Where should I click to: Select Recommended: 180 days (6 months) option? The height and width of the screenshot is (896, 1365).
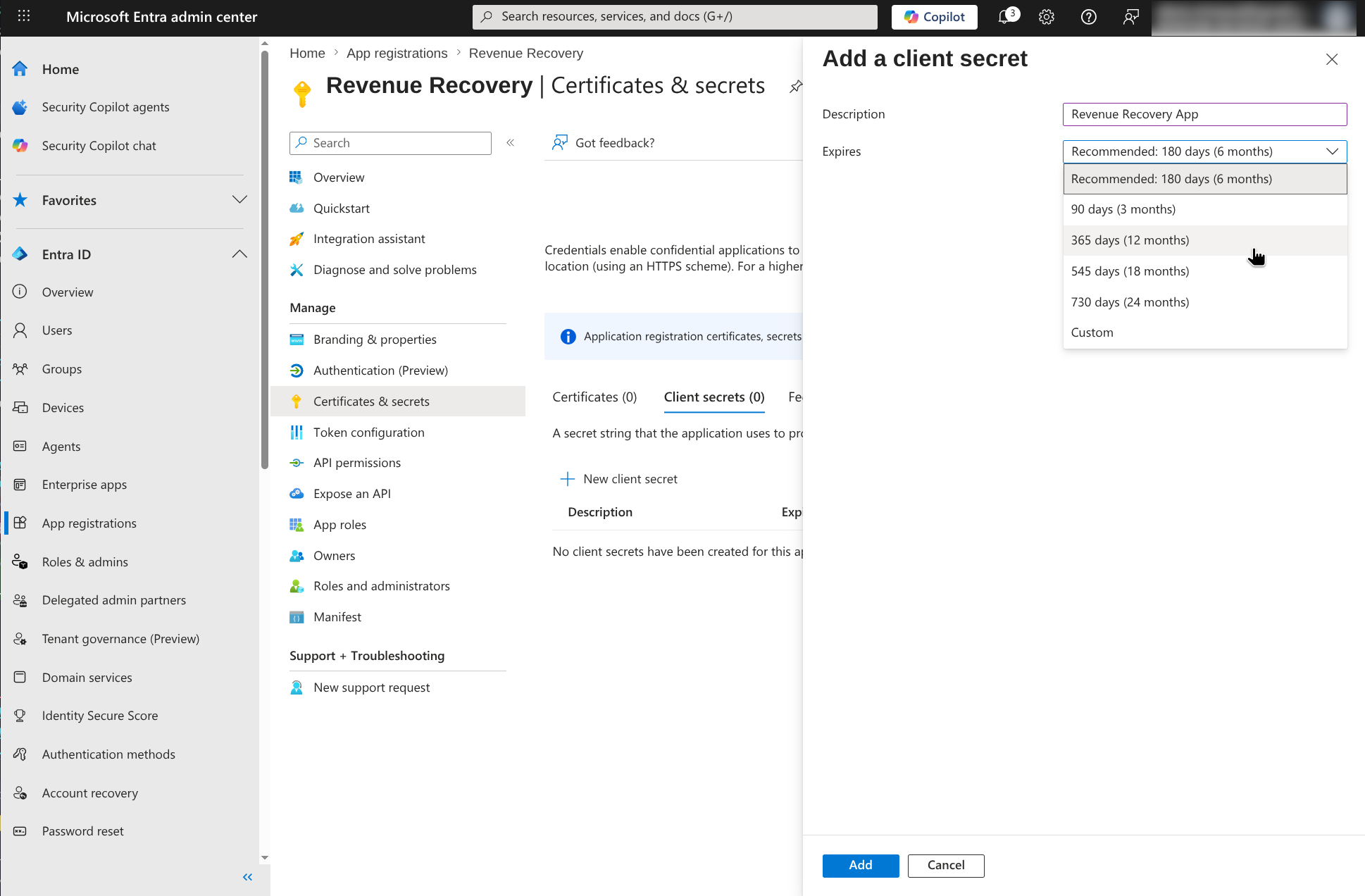(1204, 179)
